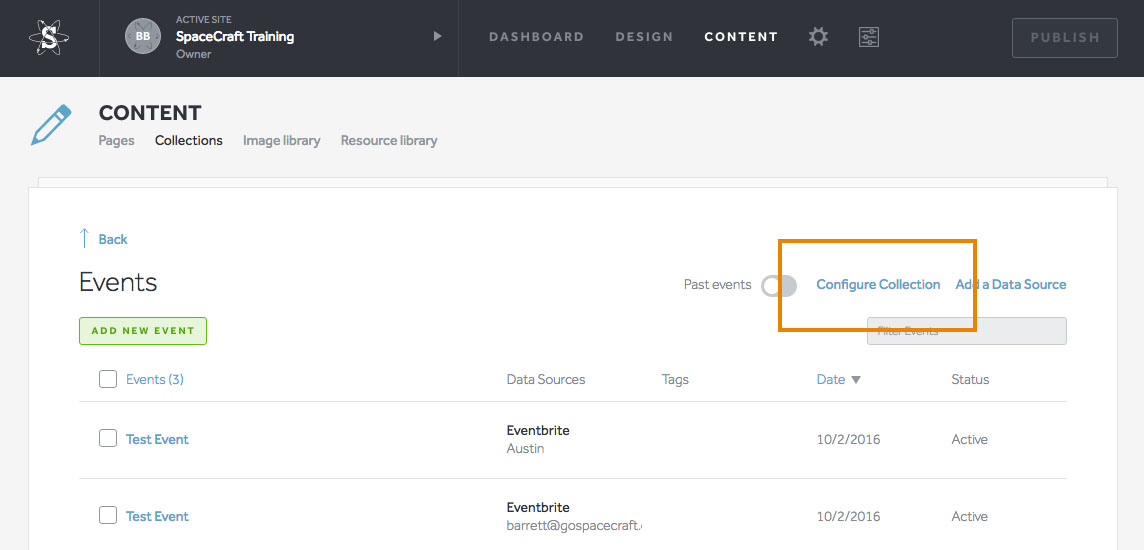The image size is (1144, 550).
Task: Click the Back arrow icon
Action: pyautogui.click(x=85, y=239)
